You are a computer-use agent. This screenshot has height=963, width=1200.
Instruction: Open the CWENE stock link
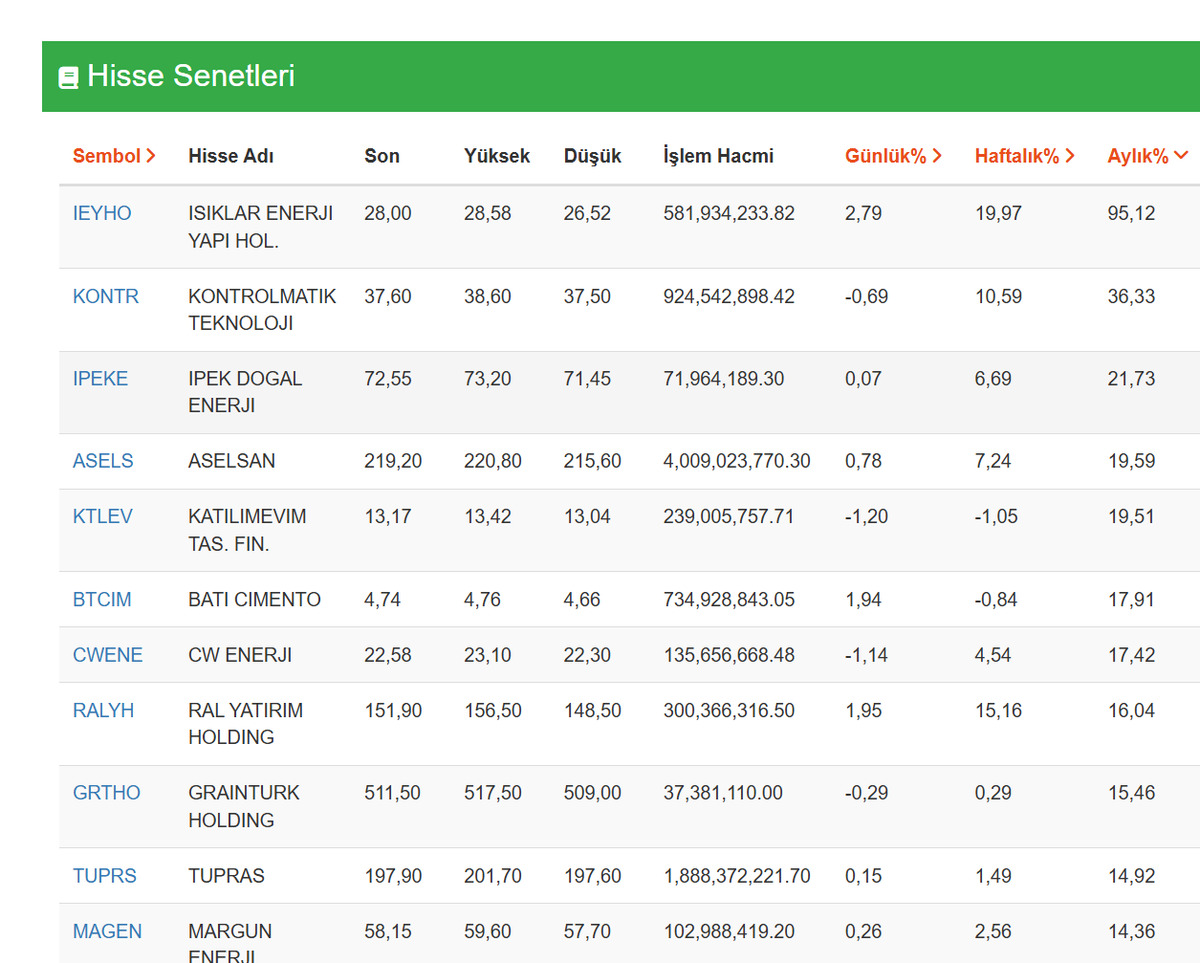[x=108, y=655]
